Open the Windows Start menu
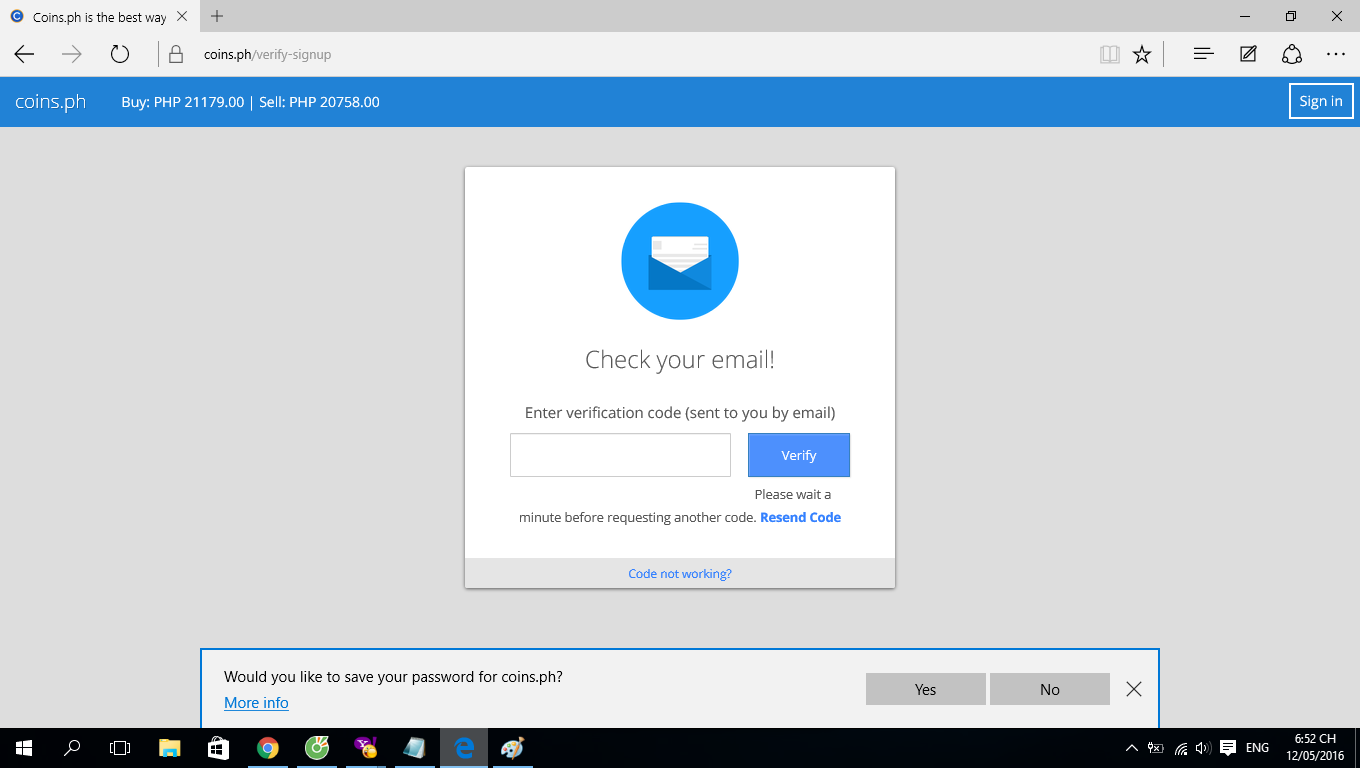The width and height of the screenshot is (1360, 768). click(24, 748)
